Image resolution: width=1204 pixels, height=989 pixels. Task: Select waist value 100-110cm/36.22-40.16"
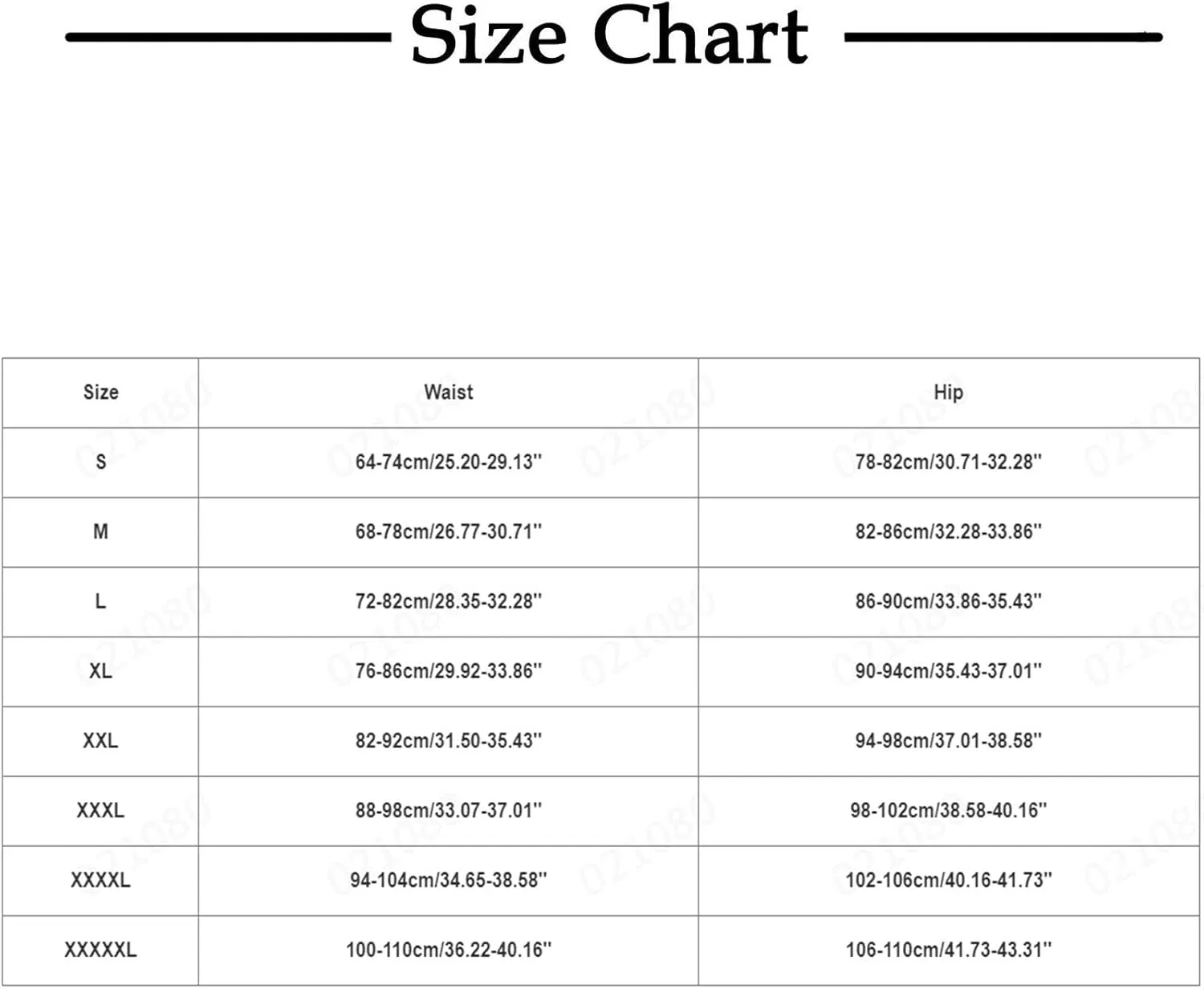pyautogui.click(x=449, y=950)
